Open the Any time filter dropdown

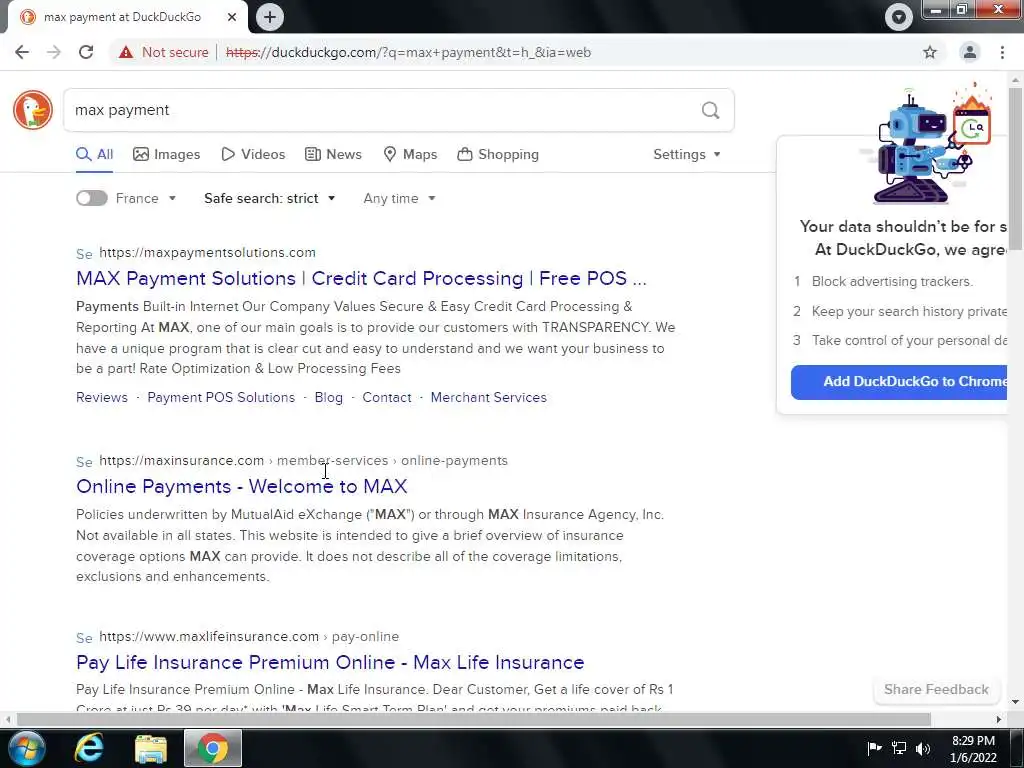coord(399,198)
